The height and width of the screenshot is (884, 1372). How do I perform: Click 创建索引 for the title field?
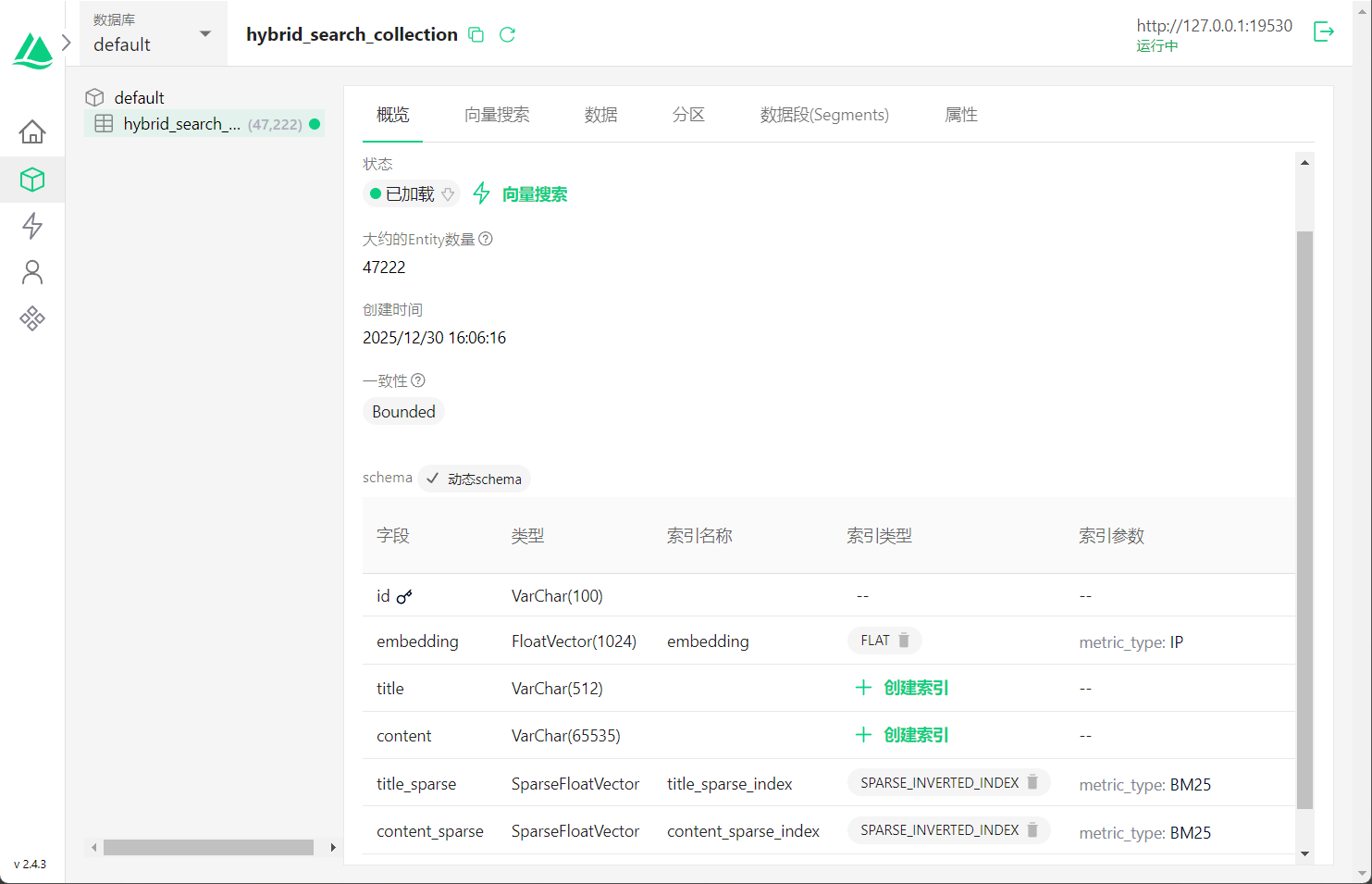902,688
